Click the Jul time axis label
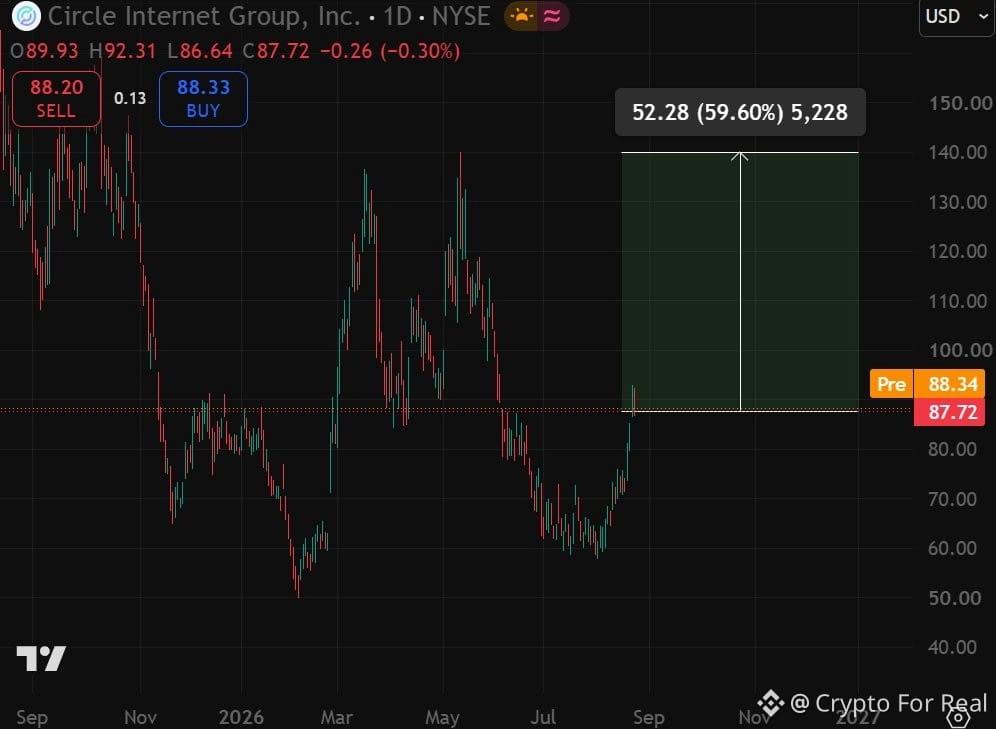 coord(543,718)
